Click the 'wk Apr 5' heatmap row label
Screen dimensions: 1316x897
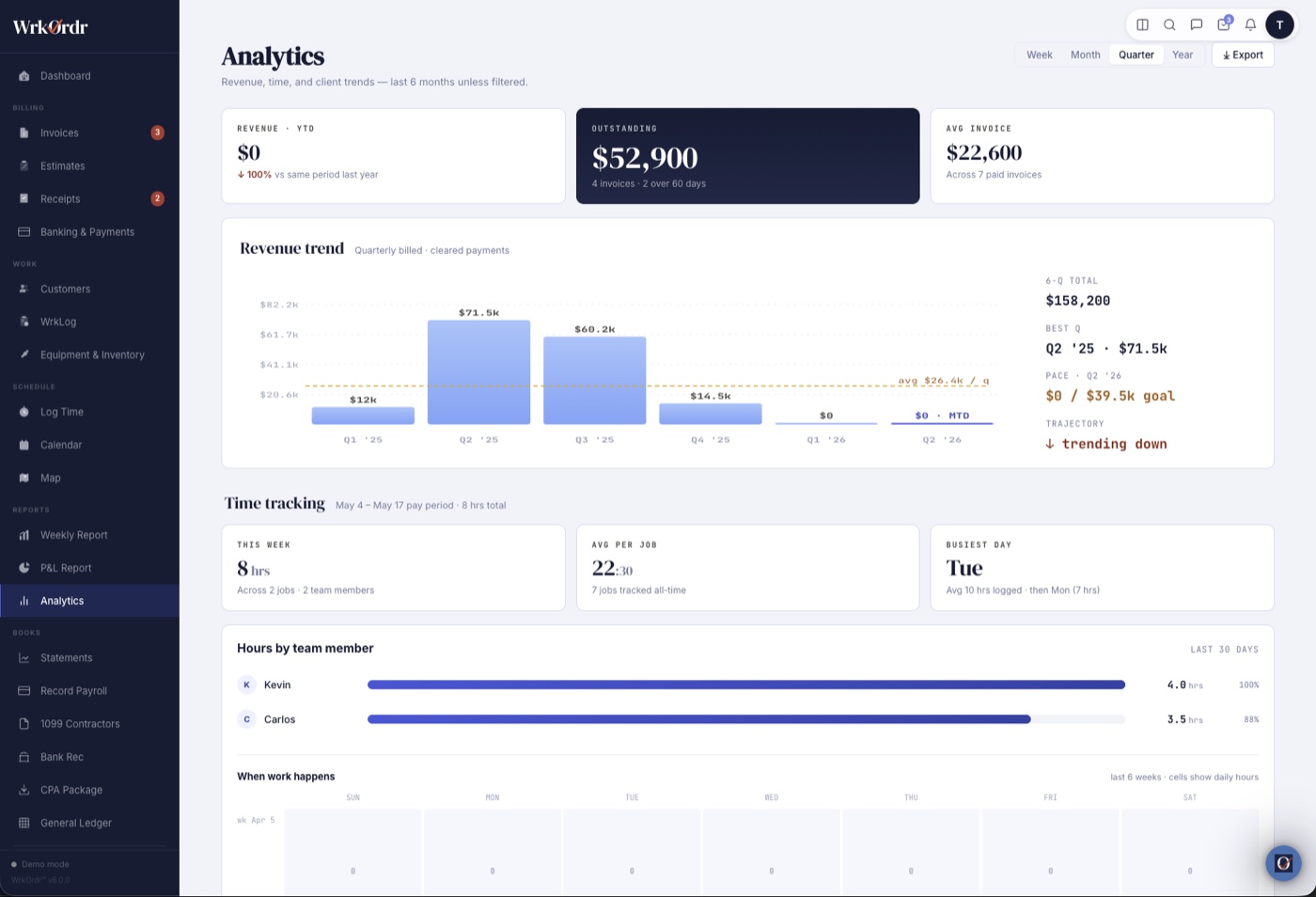click(x=256, y=821)
